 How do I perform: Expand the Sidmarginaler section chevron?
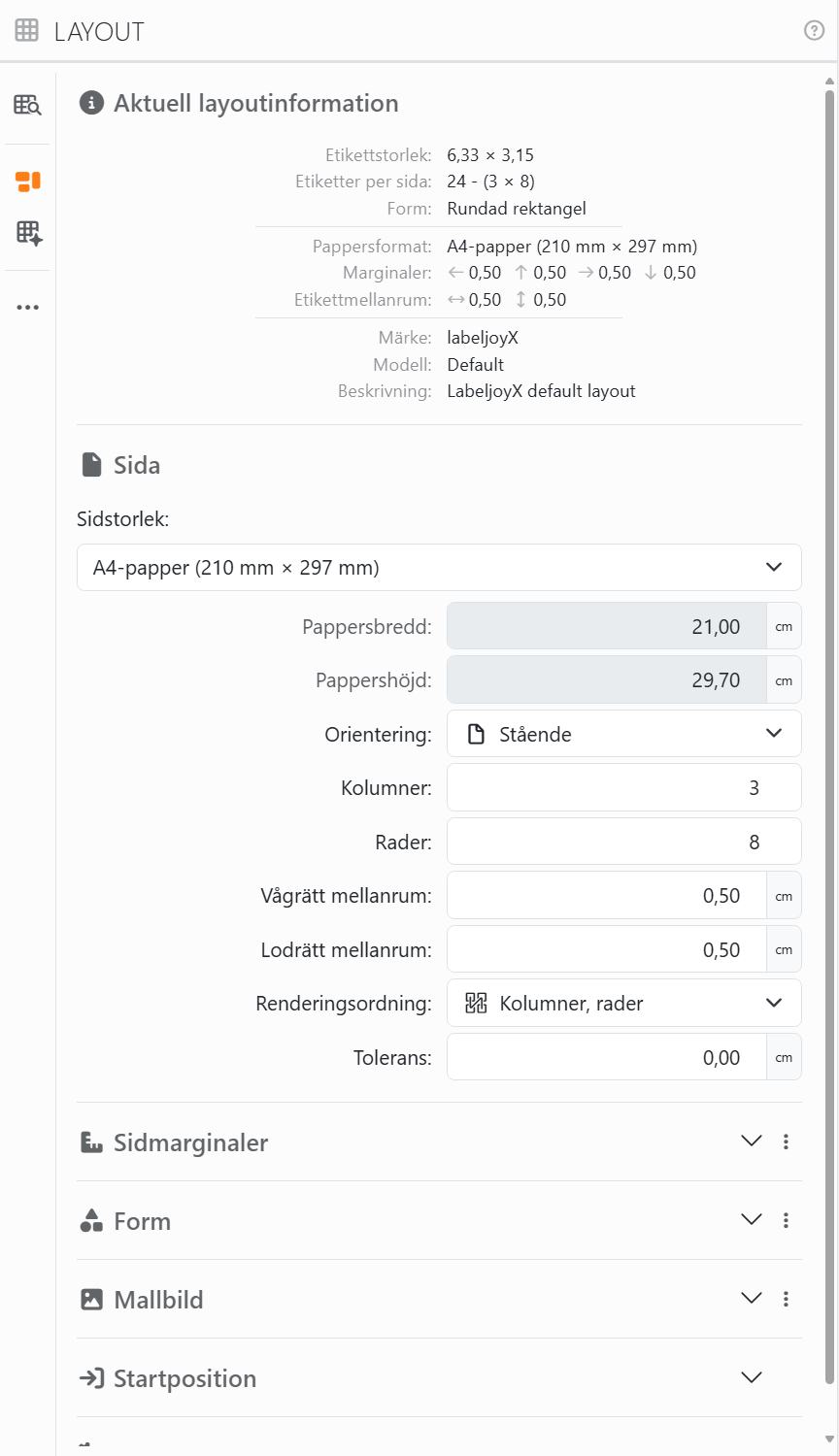(752, 1142)
